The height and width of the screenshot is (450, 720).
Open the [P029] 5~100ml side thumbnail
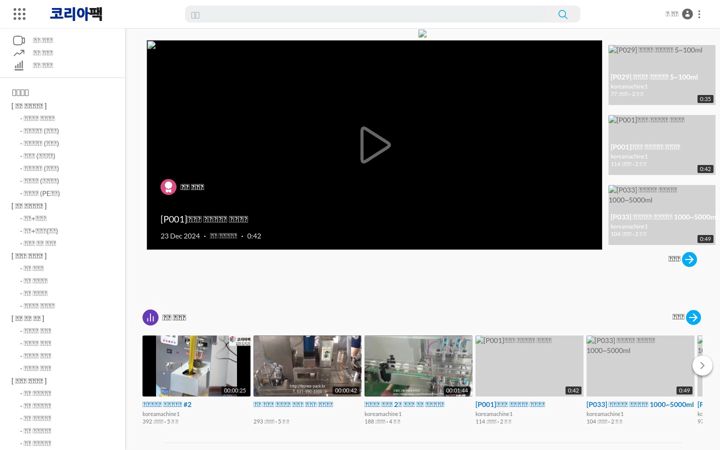click(x=661, y=75)
